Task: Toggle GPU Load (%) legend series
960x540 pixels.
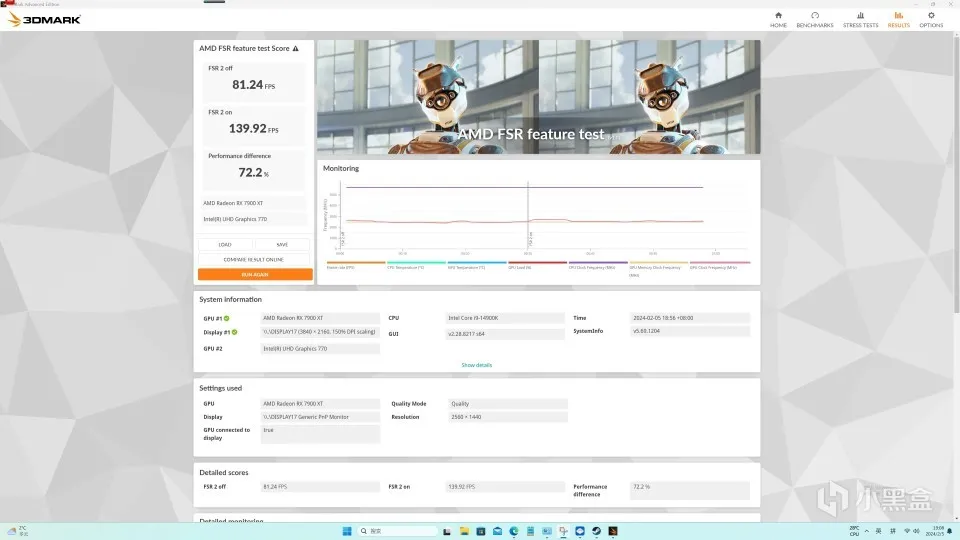Action: click(537, 266)
